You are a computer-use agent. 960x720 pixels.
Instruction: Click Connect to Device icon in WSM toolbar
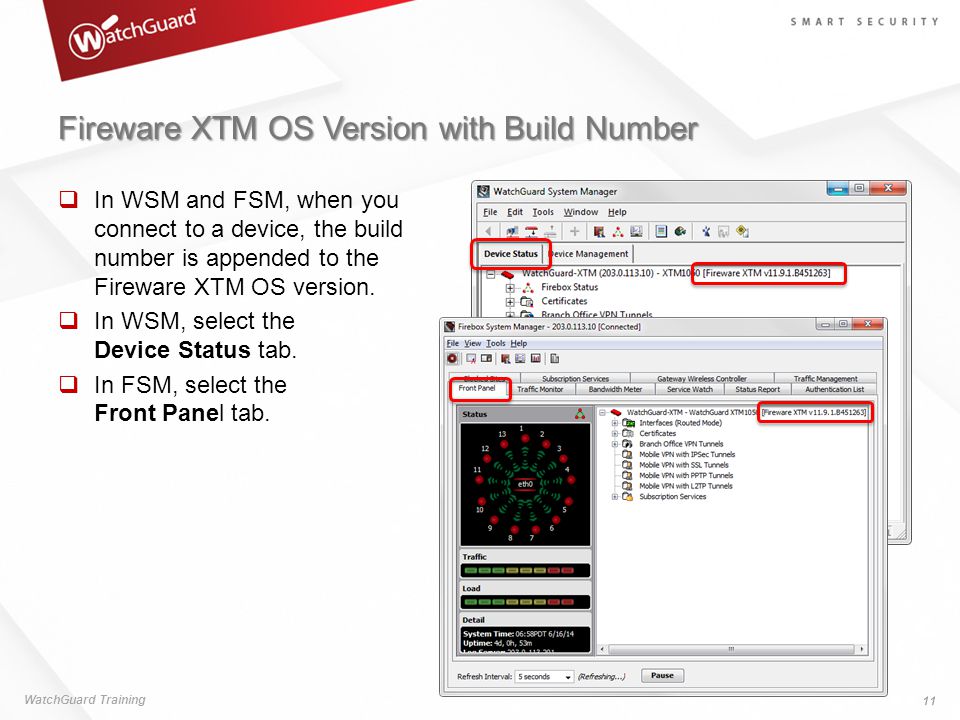512,231
